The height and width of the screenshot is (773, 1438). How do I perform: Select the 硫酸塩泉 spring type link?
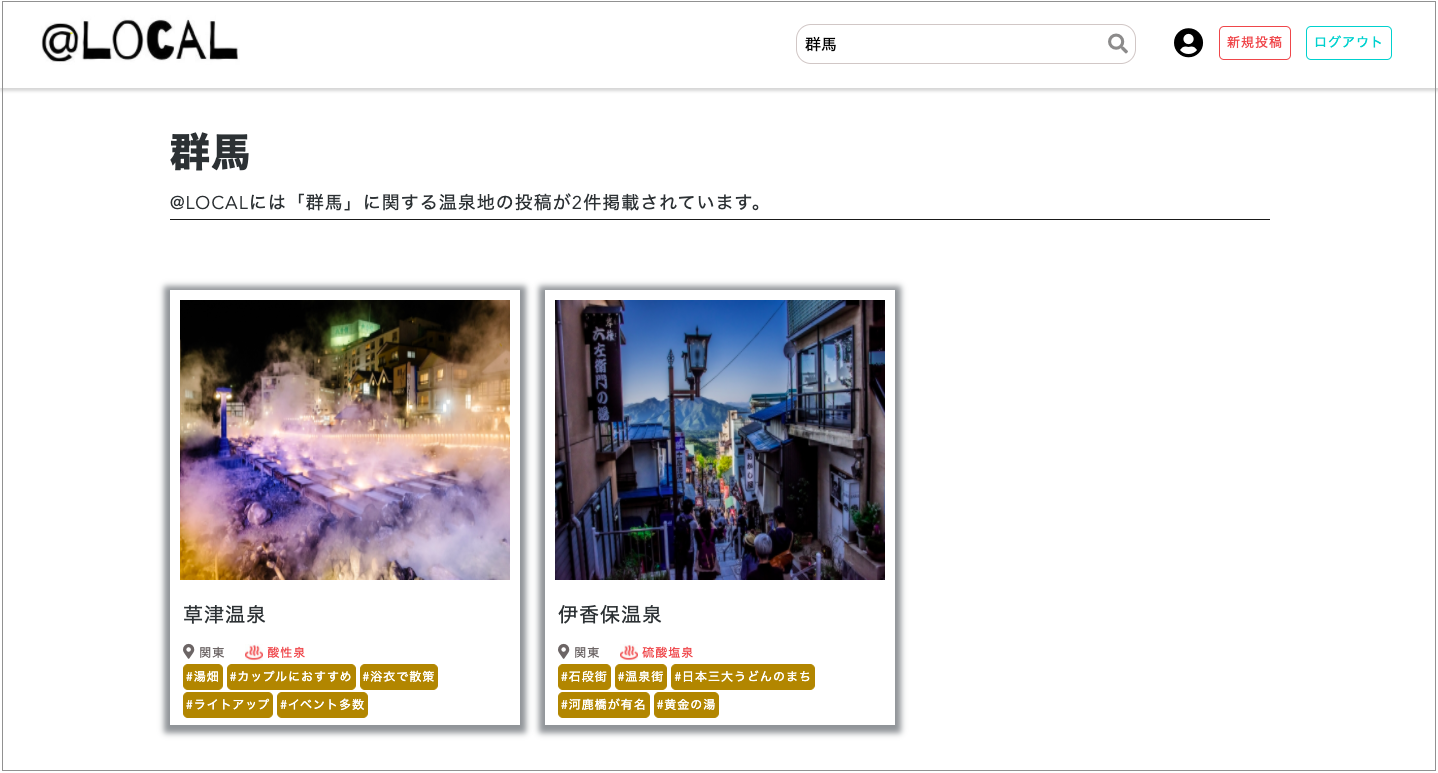pos(669,651)
